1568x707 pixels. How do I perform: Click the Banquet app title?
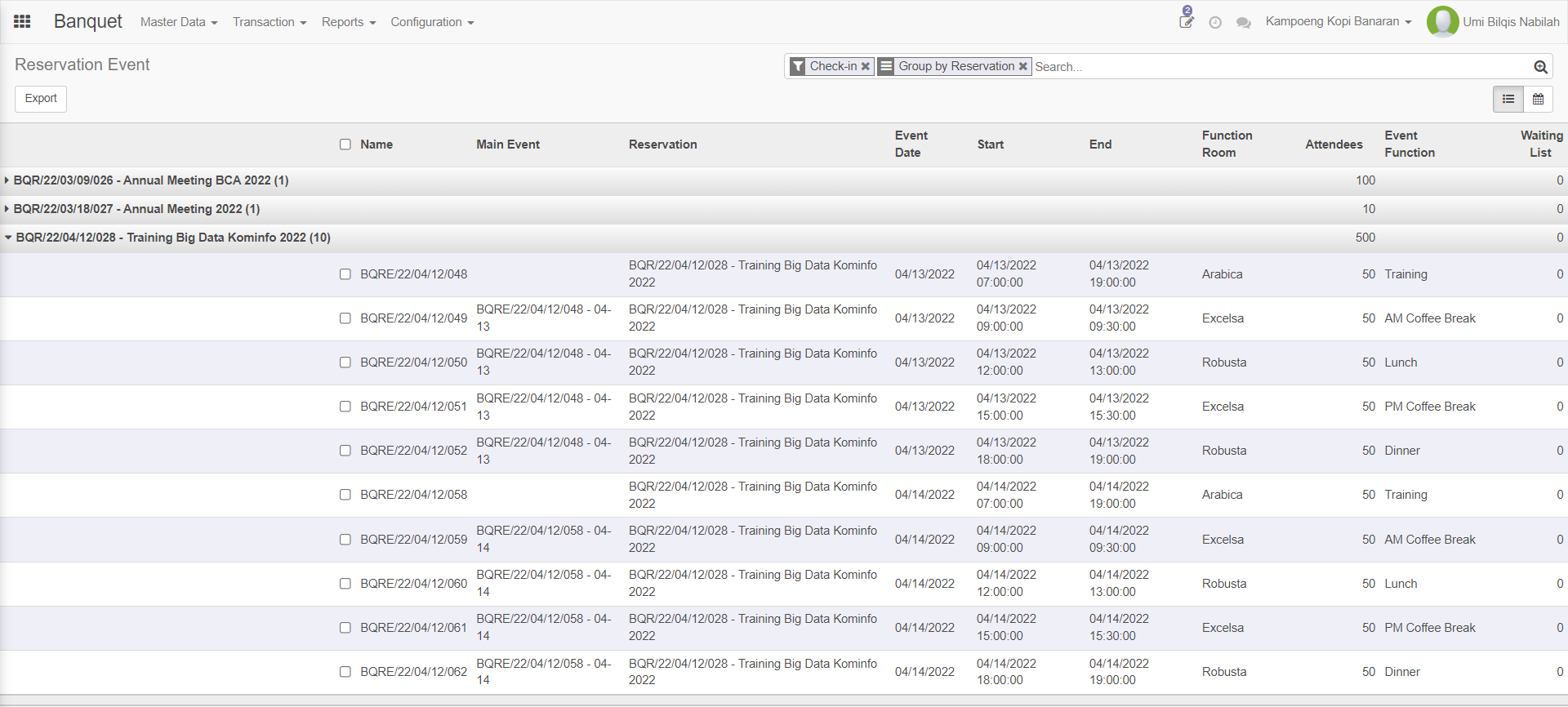pyautogui.click(x=88, y=21)
